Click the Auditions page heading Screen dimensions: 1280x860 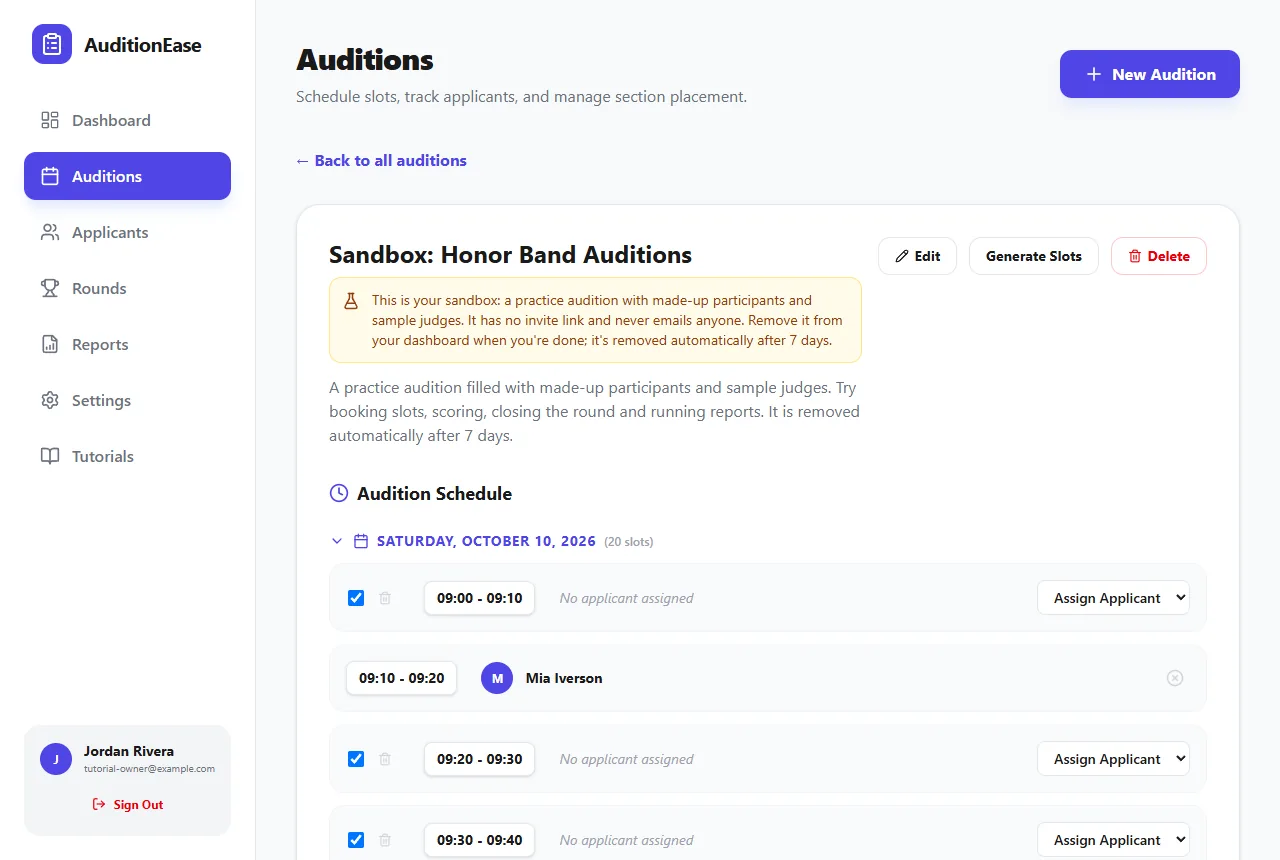coord(365,60)
